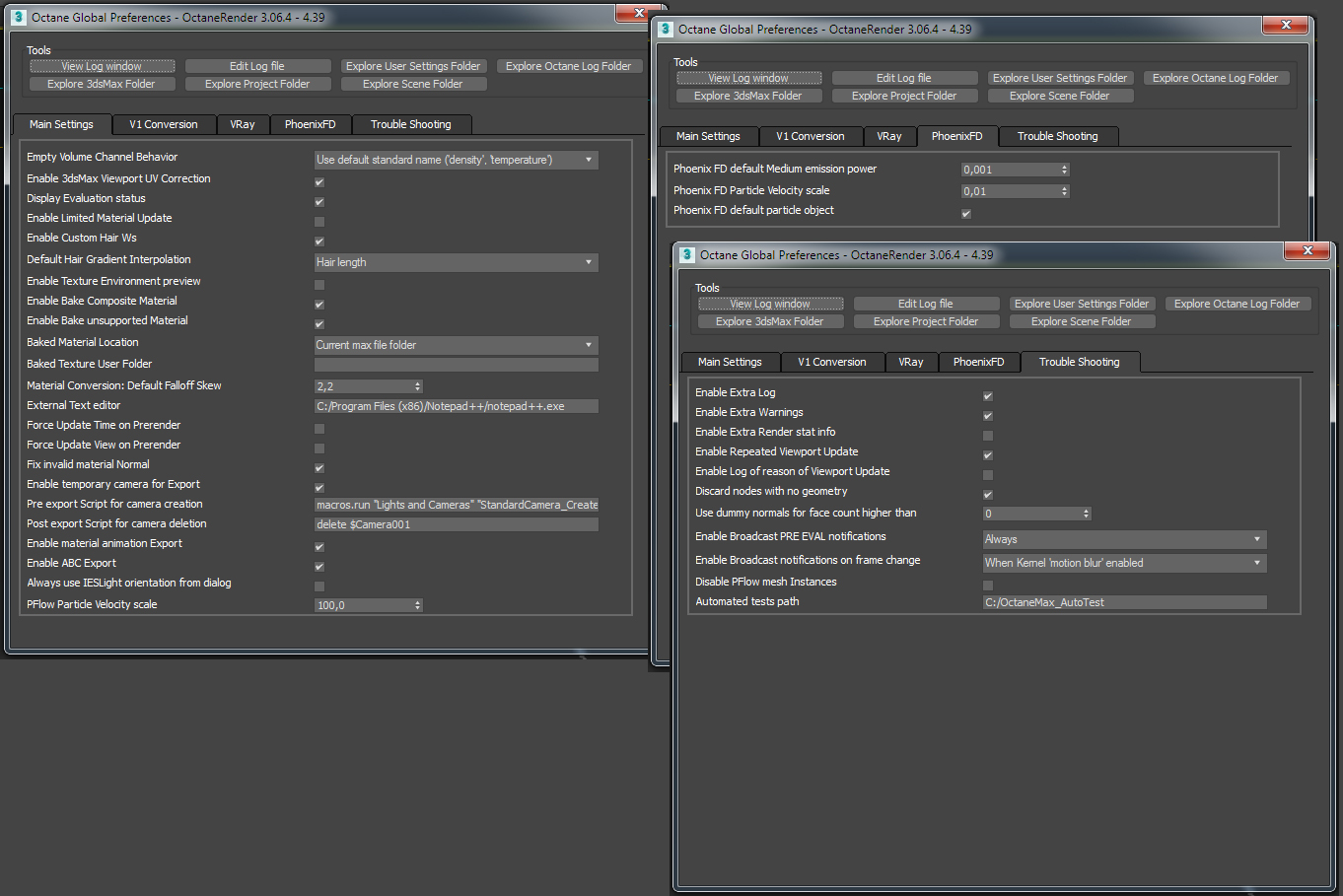Click the face count higher than spinner
This screenshot has width=1343, height=896.
point(1087,514)
